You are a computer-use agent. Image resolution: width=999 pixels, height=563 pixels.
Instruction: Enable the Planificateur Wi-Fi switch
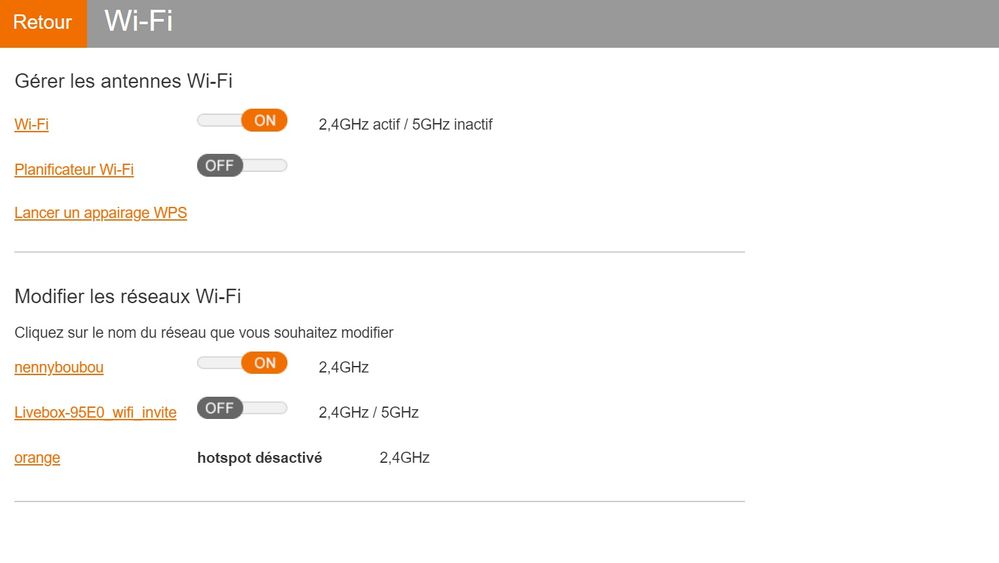pyautogui.click(x=242, y=166)
